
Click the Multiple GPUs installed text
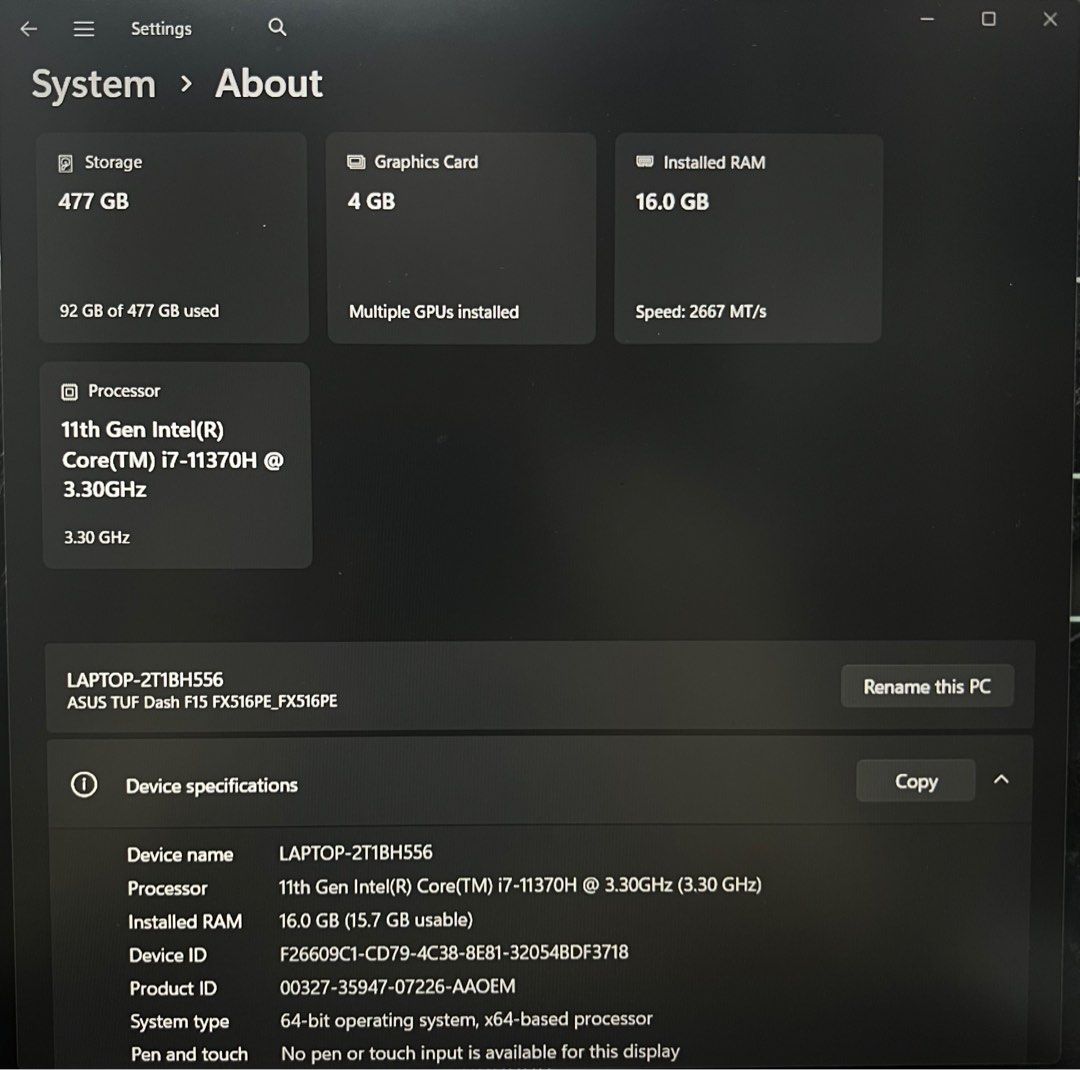pyautogui.click(x=434, y=311)
